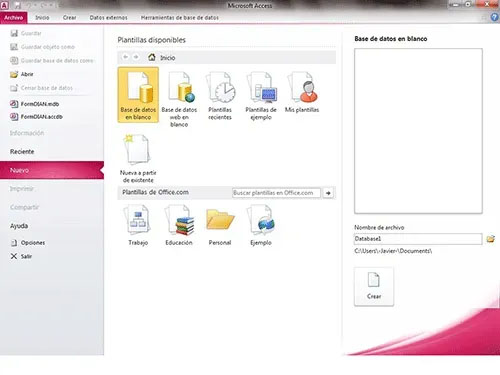The height and width of the screenshot is (375, 500).
Task: Switch to the Archivo tab
Action: click(14, 18)
